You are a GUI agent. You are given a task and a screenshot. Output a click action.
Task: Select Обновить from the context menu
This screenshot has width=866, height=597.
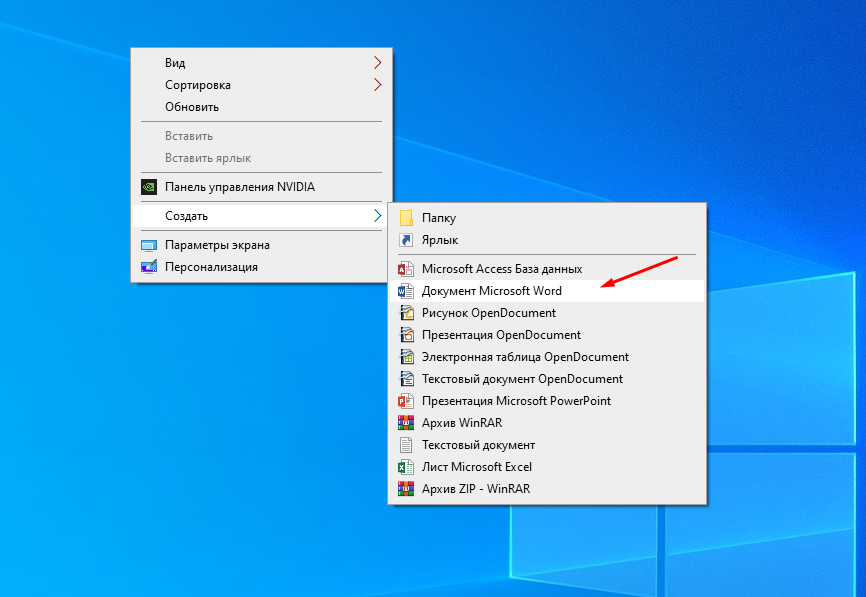[192, 107]
